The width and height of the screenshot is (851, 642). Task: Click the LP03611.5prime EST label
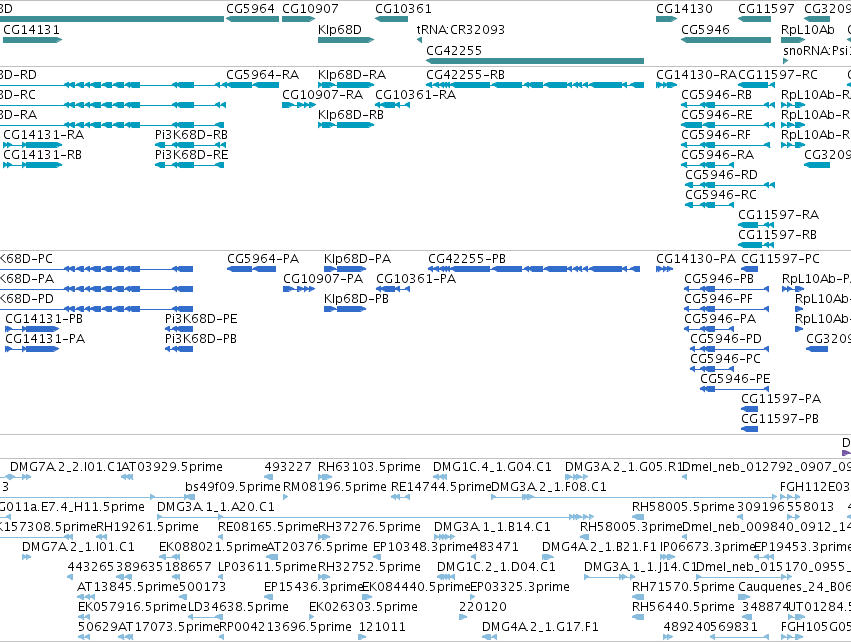point(267,567)
